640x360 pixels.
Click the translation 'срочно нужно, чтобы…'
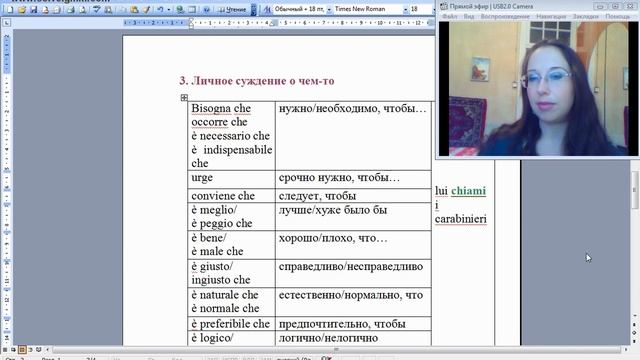(x=339, y=178)
